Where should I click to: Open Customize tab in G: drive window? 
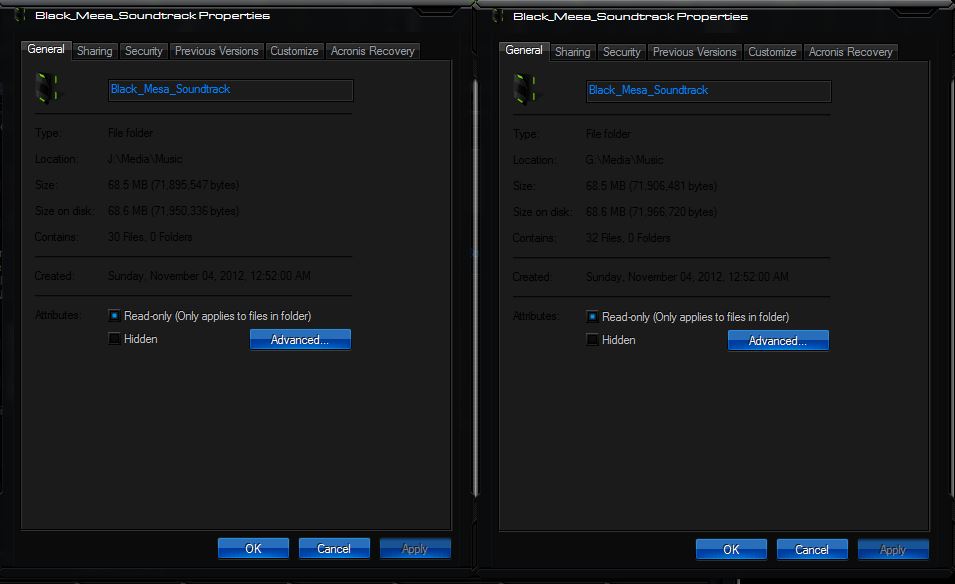point(772,52)
